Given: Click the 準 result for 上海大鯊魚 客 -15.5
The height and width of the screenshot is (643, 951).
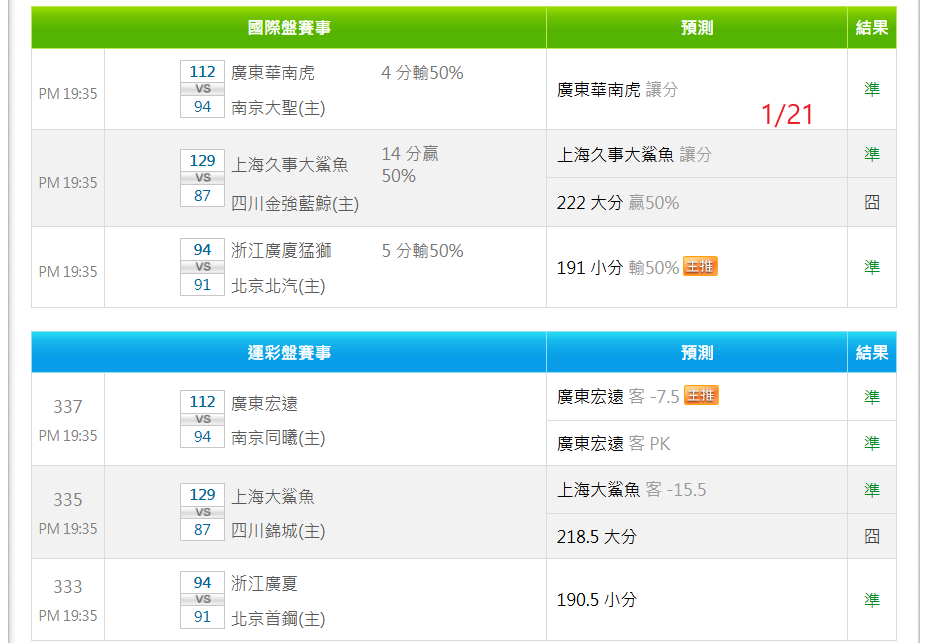Looking at the screenshot, I should click(872, 490).
